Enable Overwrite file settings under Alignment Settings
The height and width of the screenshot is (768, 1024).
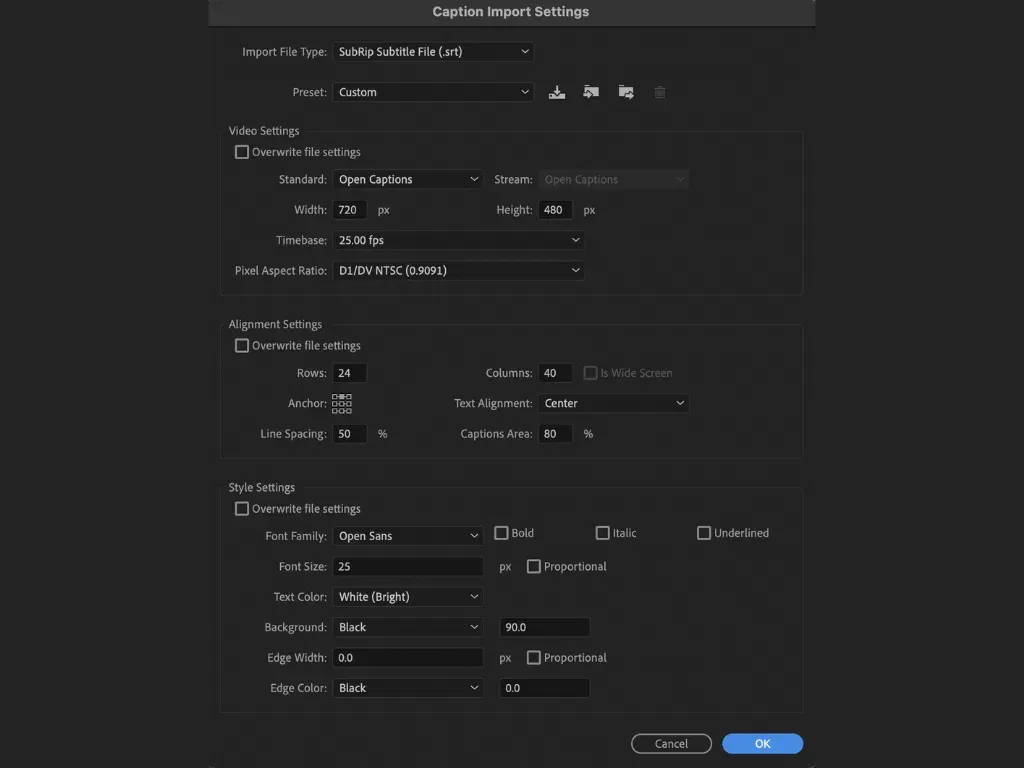point(242,345)
